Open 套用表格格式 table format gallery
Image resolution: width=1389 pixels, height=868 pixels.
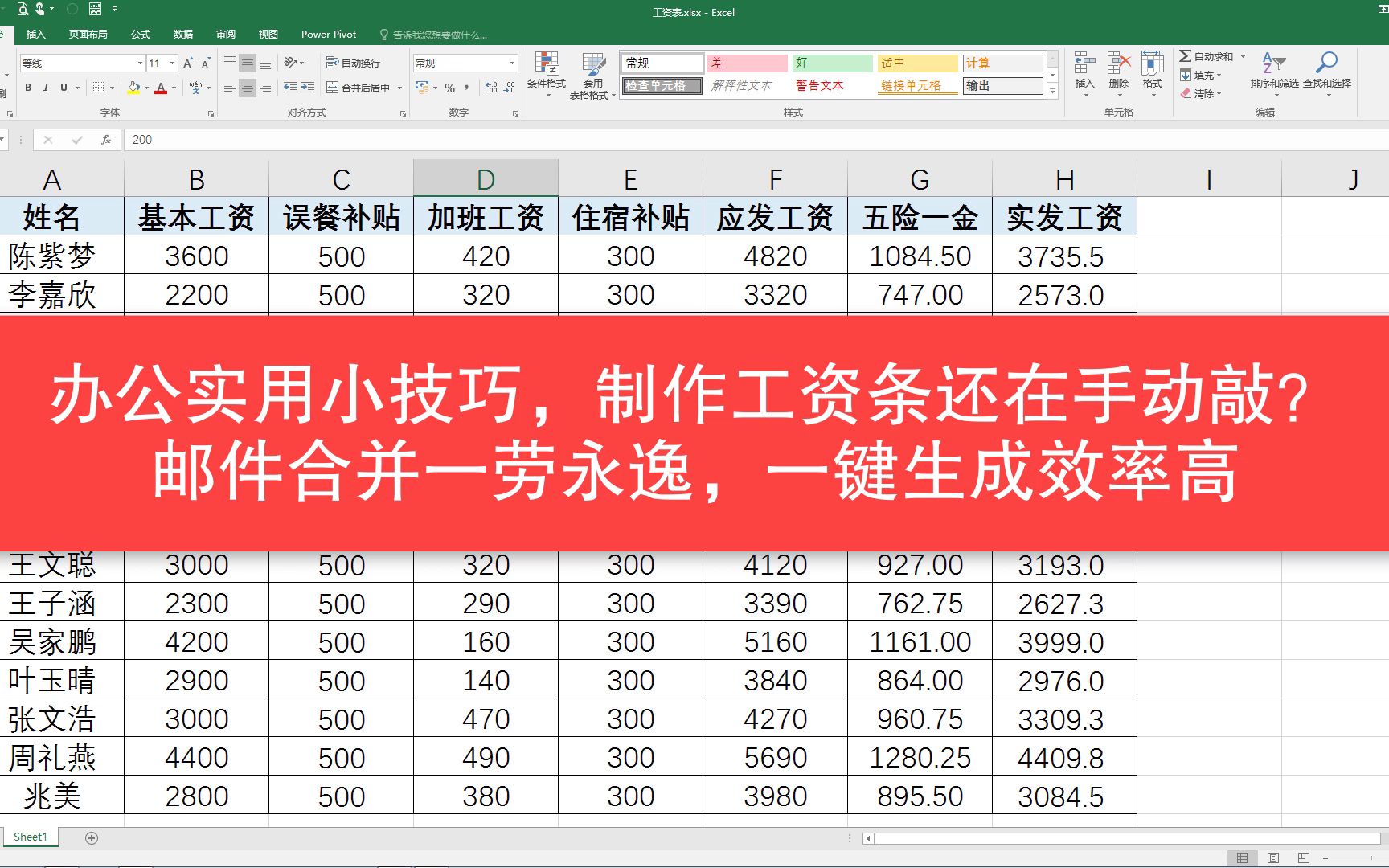[x=592, y=76]
